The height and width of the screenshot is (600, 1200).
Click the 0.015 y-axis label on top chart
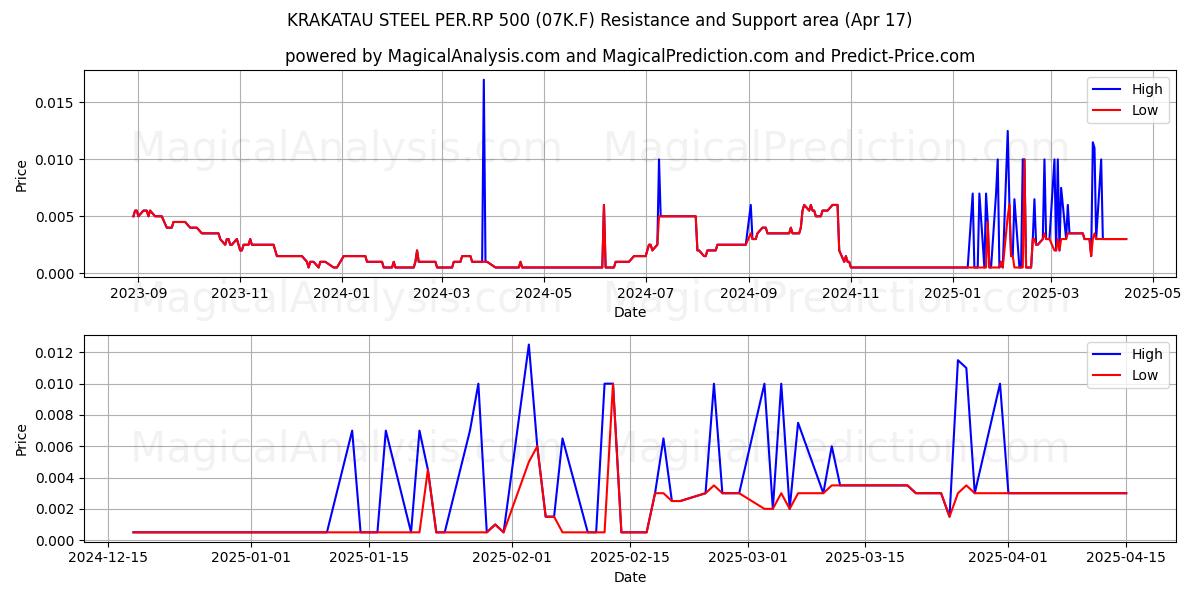(56, 103)
